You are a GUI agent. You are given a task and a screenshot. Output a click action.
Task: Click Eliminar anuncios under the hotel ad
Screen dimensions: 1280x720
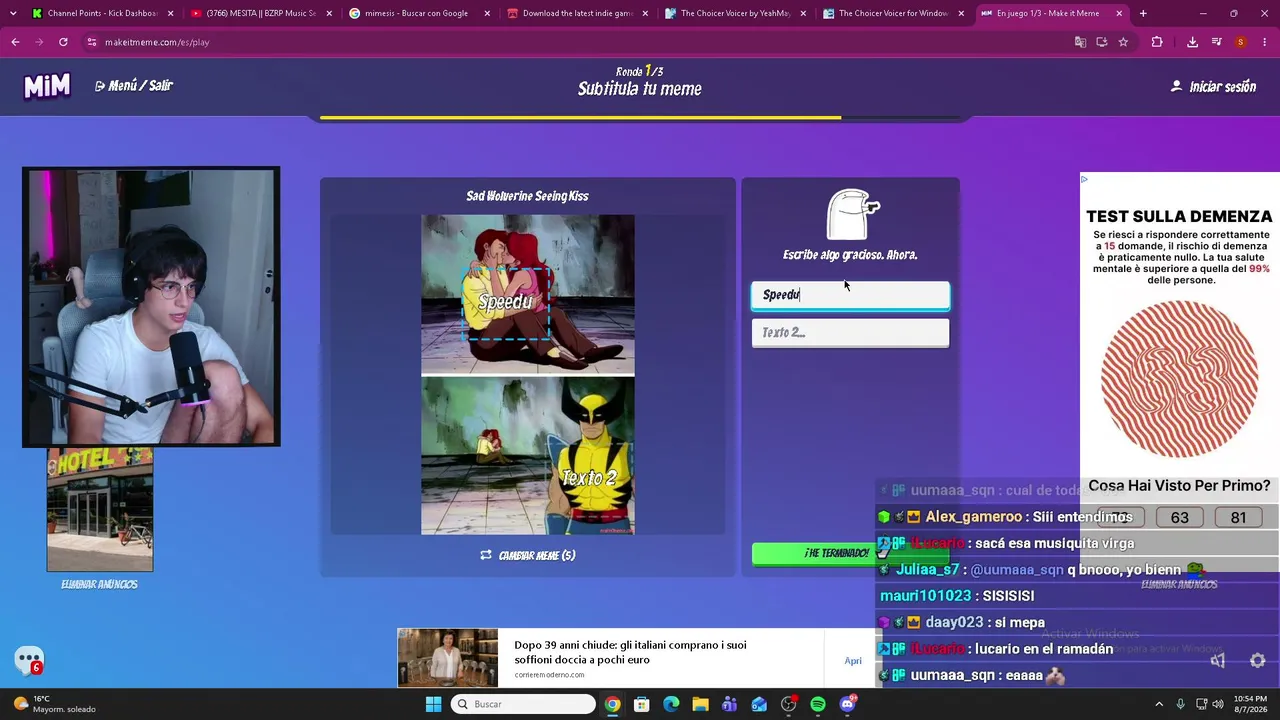(x=99, y=584)
